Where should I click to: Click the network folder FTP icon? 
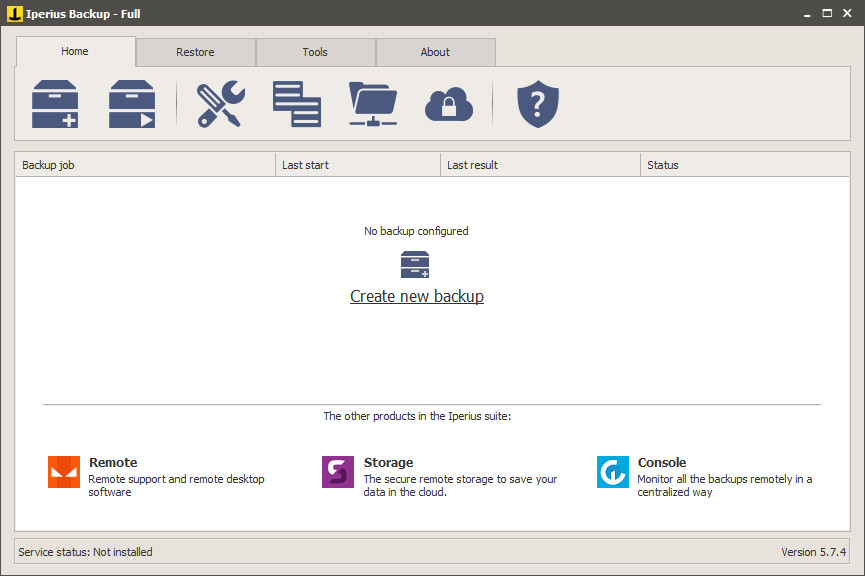[373, 104]
